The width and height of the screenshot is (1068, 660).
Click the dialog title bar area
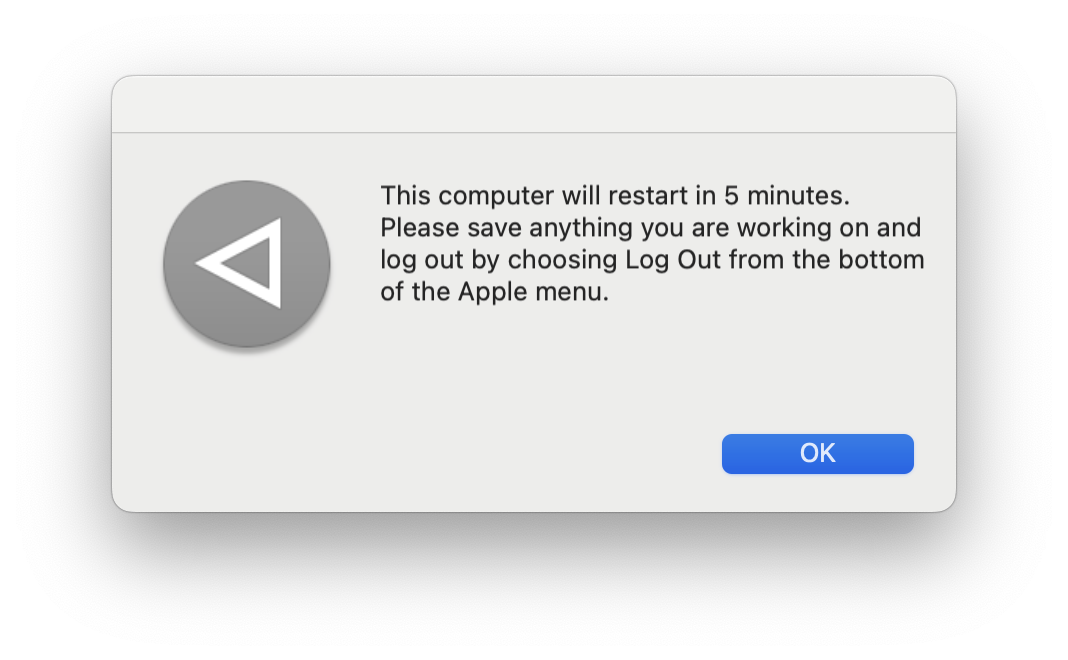pyautogui.click(x=534, y=103)
